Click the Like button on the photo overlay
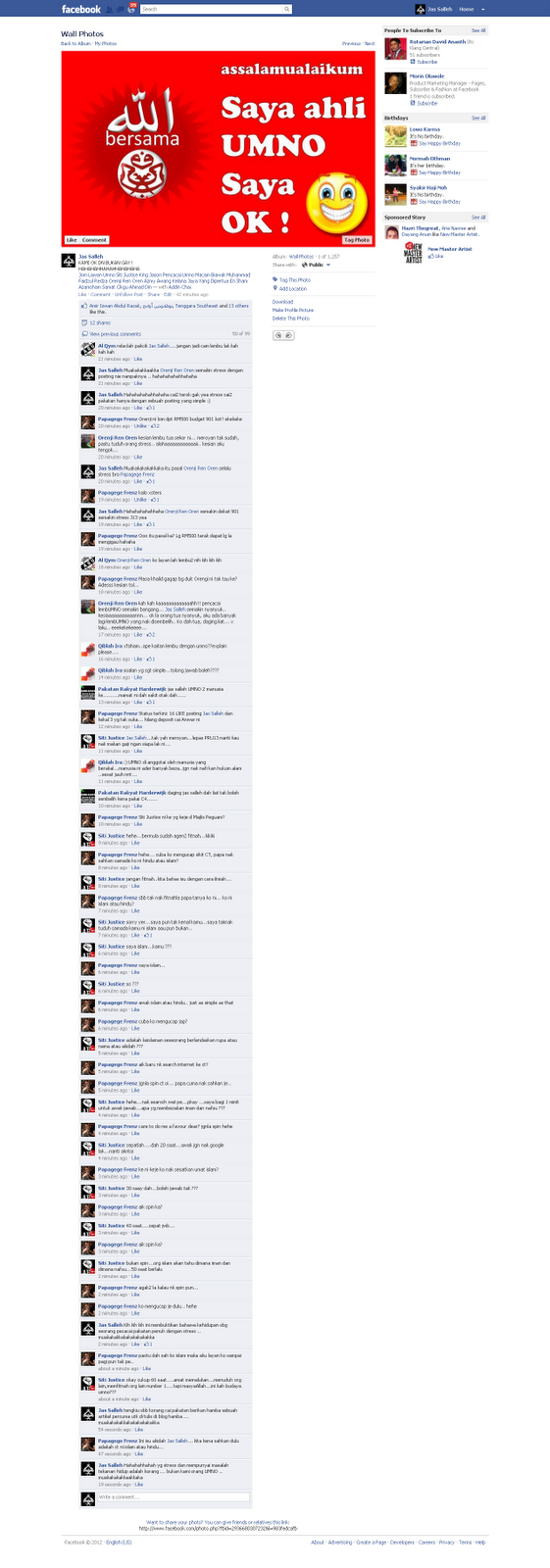The image size is (550, 1568). 72,240
